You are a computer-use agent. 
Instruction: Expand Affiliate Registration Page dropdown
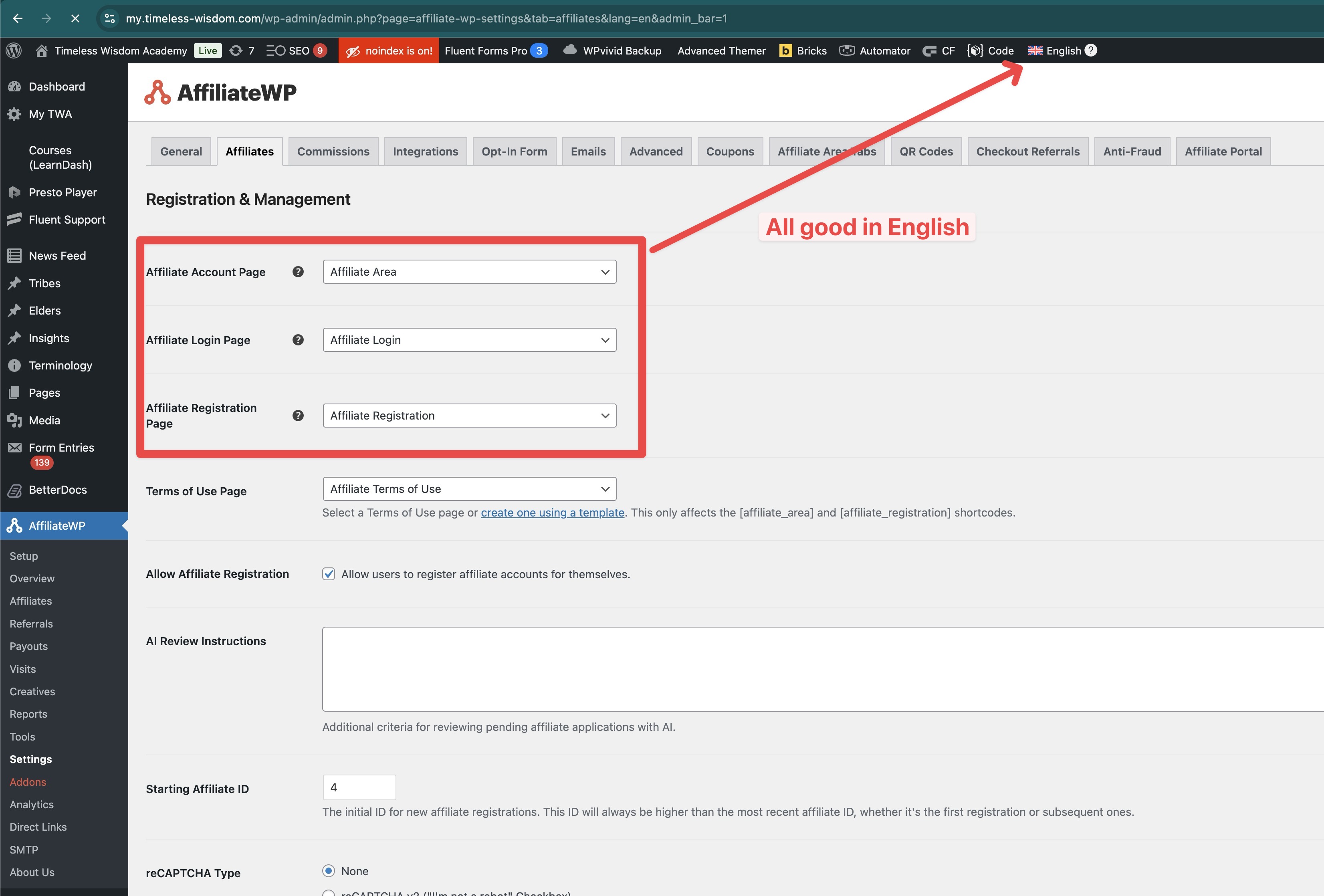click(x=469, y=416)
